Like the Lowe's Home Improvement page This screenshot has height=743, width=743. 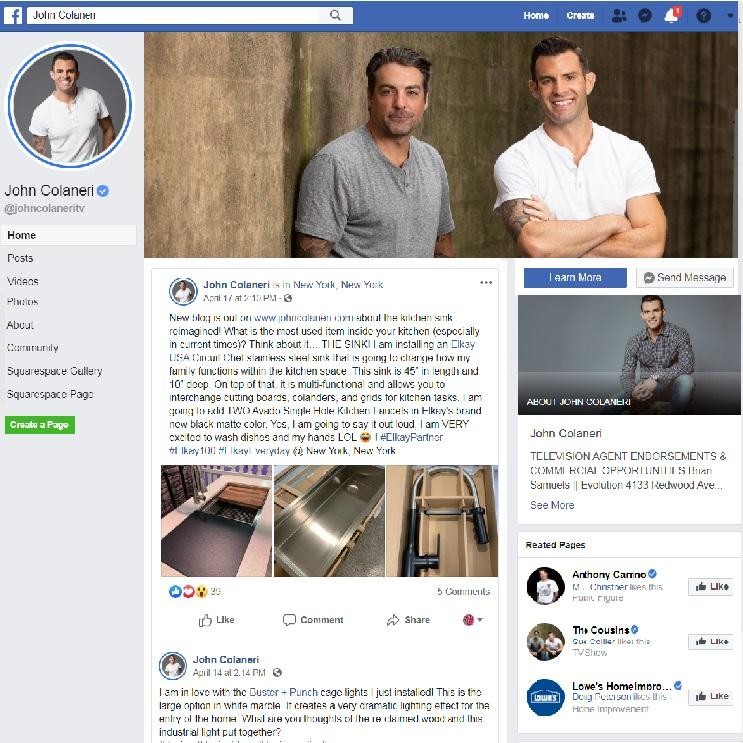711,697
